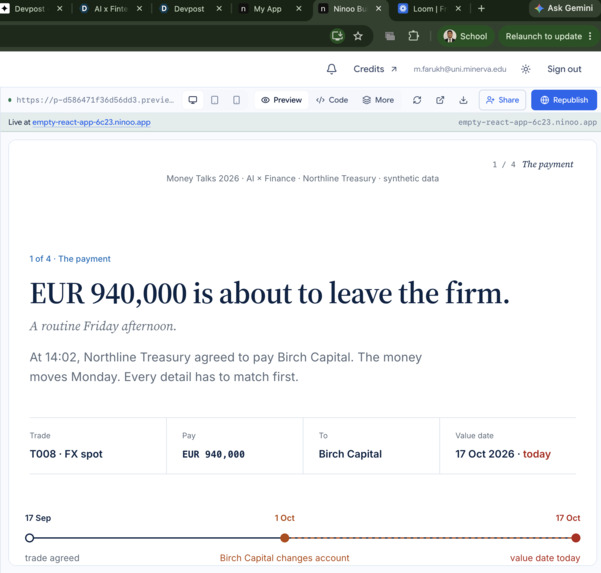This screenshot has width=601, height=573.
Task: Click the preview URL field
Action: pyautogui.click(x=95, y=100)
